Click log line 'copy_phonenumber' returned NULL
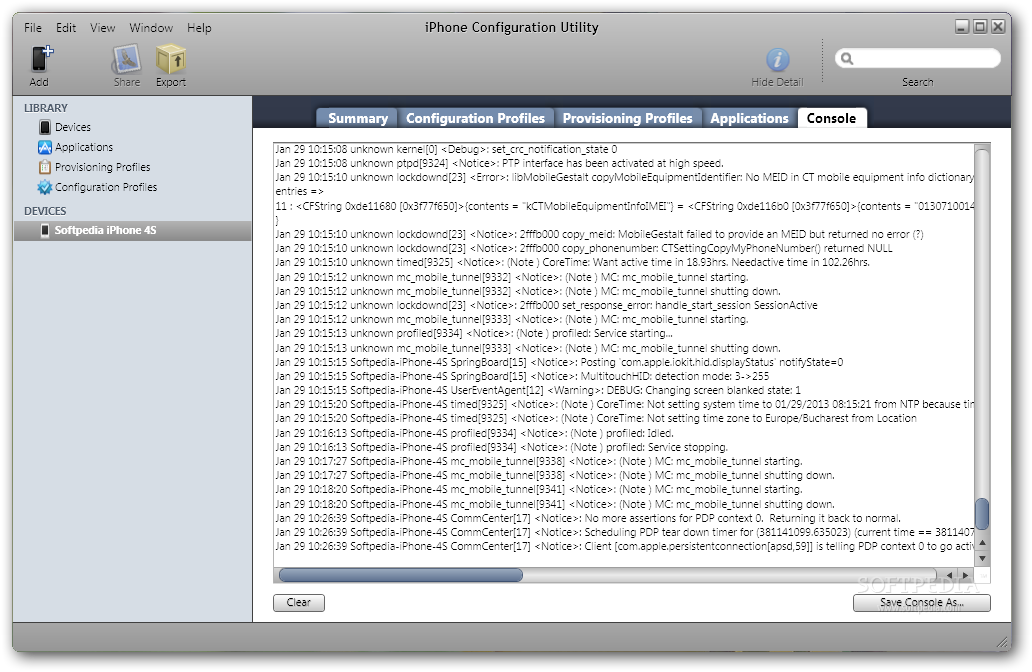 (584, 249)
